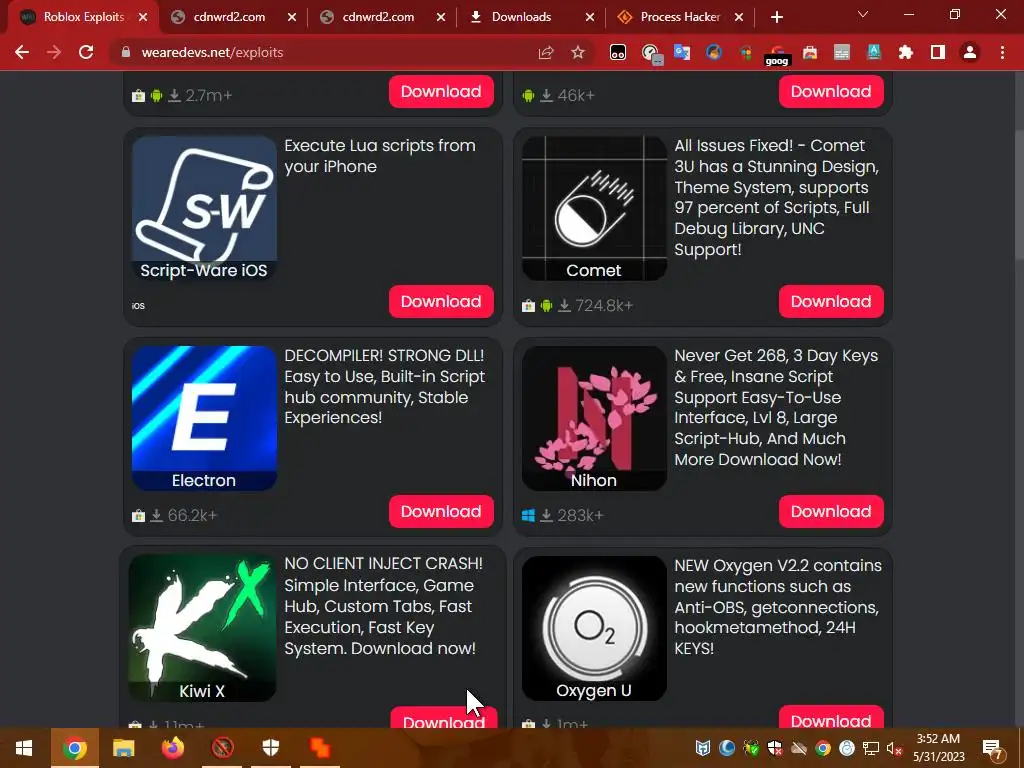Image resolution: width=1024 pixels, height=768 pixels.
Task: Go back to the previous page
Action: click(x=22, y=52)
